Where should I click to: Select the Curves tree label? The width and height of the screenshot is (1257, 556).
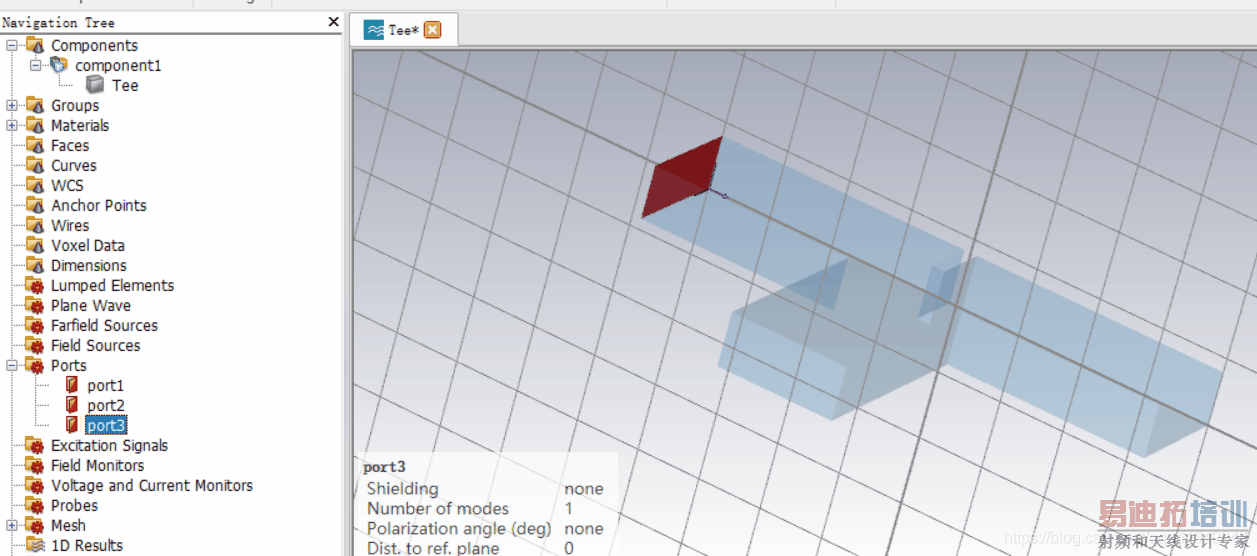pos(74,165)
